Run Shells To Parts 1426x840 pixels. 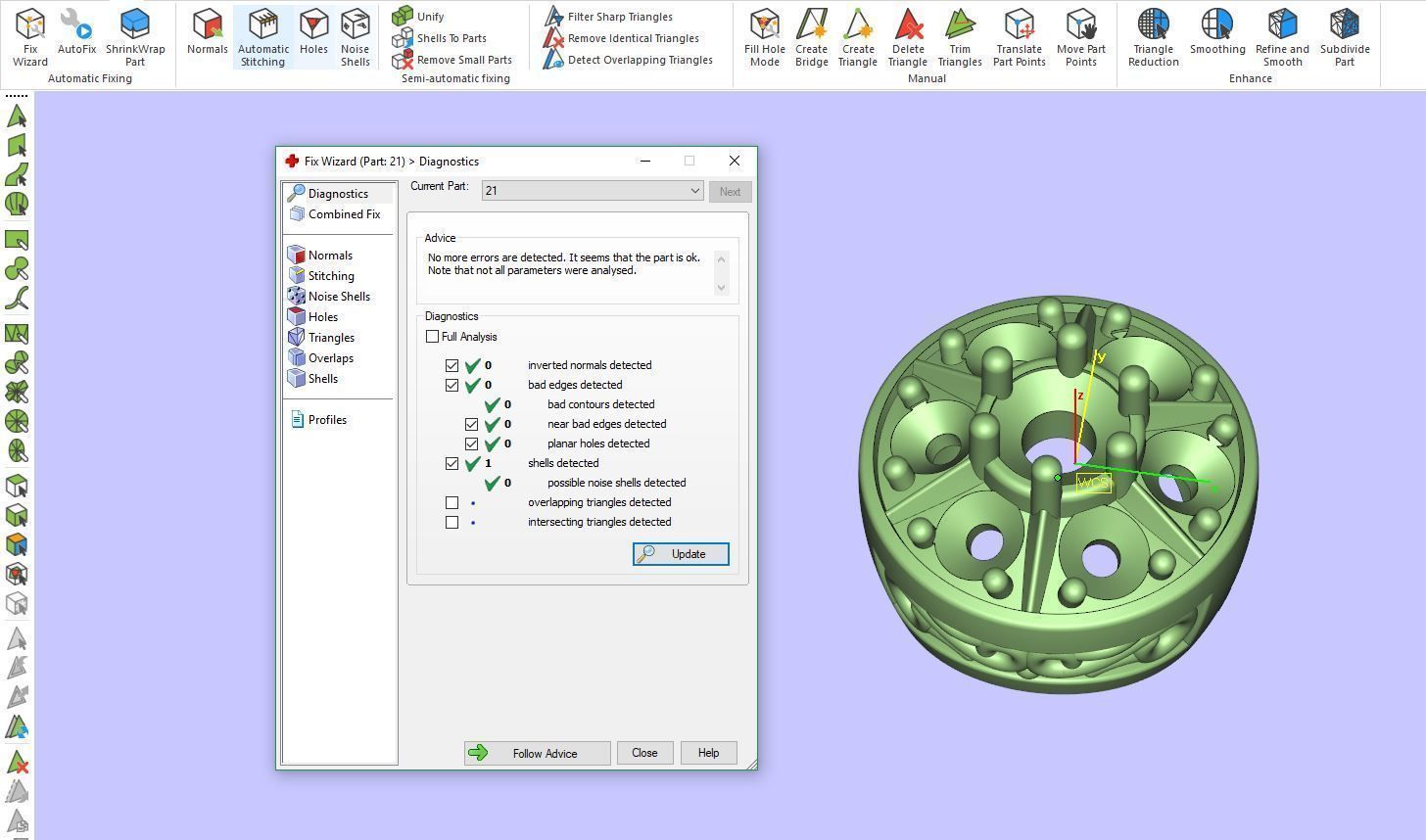(x=440, y=38)
